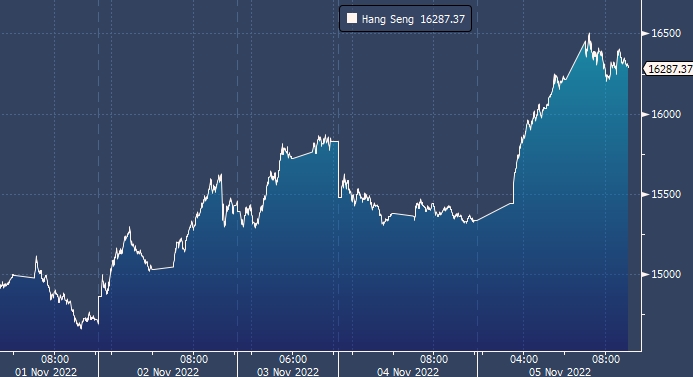Click the 06:00 time label on 03 Nov

293,359
